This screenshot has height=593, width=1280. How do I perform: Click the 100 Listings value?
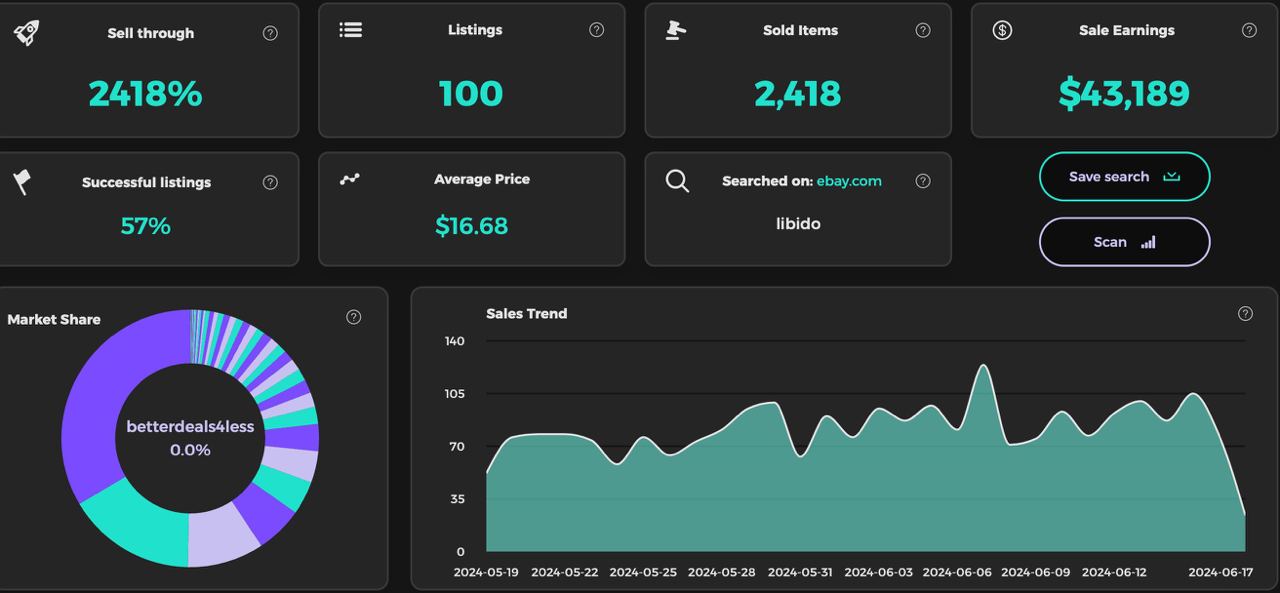471,94
